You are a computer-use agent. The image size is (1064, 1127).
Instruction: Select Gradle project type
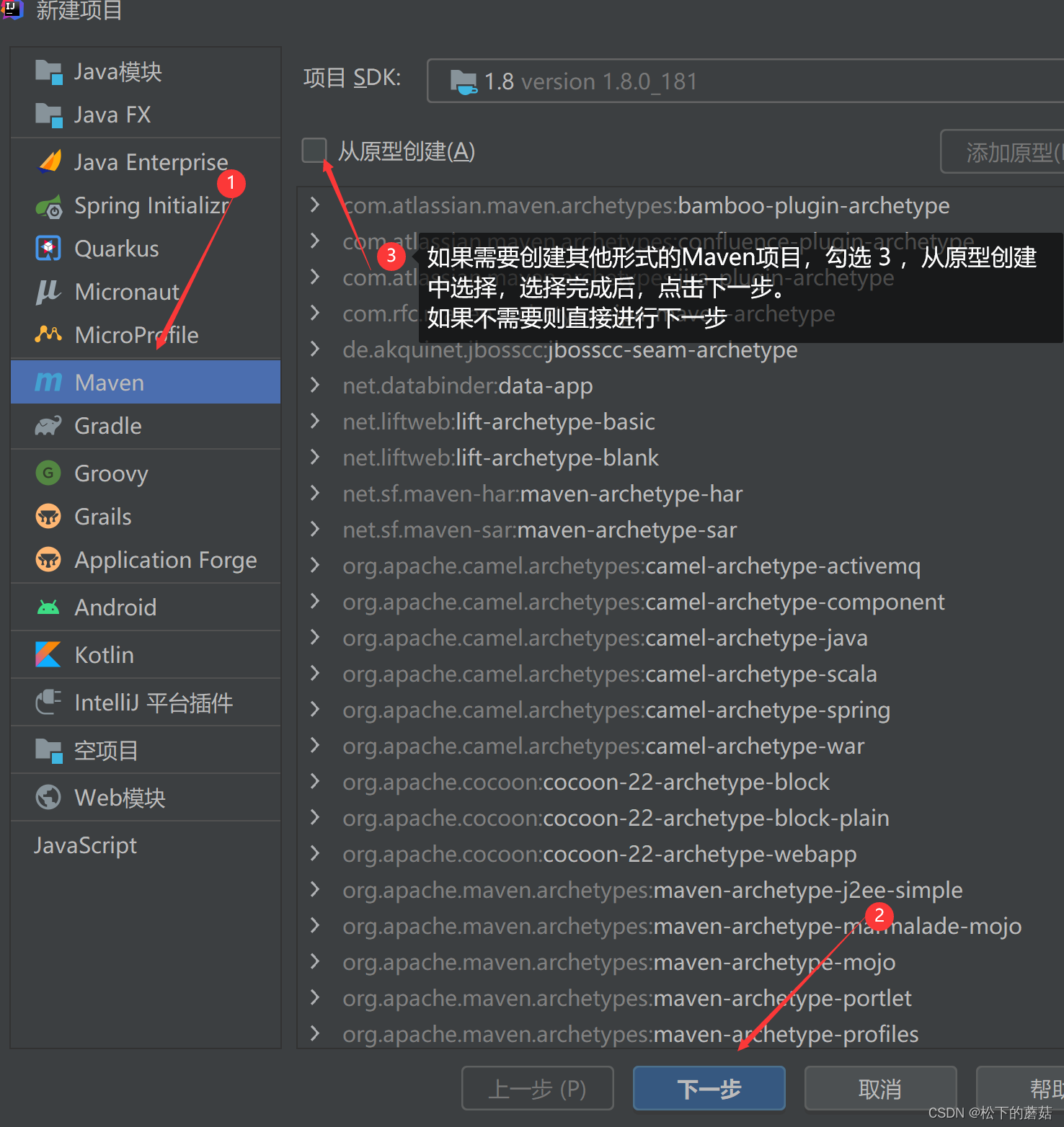[146, 426]
